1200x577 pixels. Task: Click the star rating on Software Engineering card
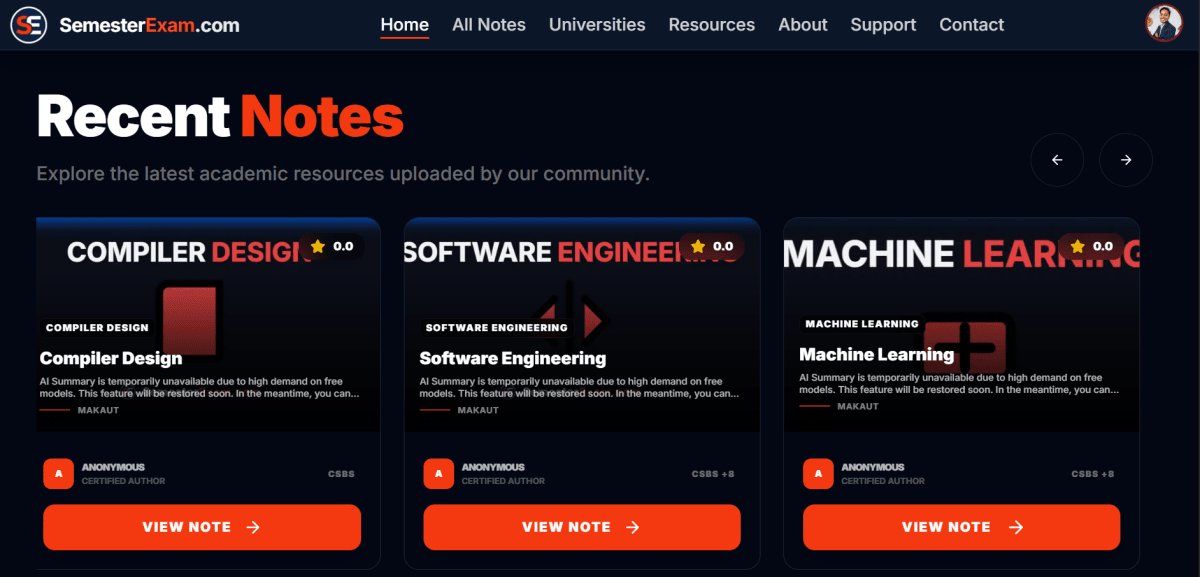[712, 246]
